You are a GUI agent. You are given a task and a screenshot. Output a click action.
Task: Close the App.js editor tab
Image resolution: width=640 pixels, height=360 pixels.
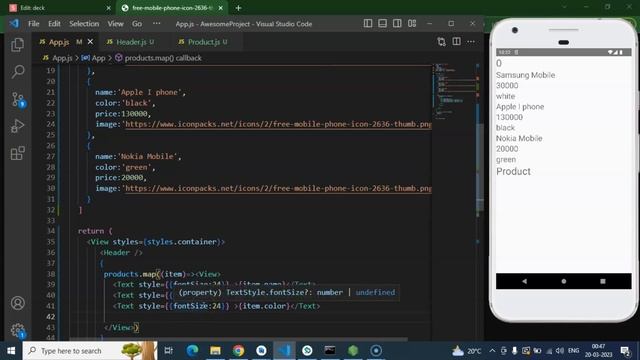tap(90, 42)
